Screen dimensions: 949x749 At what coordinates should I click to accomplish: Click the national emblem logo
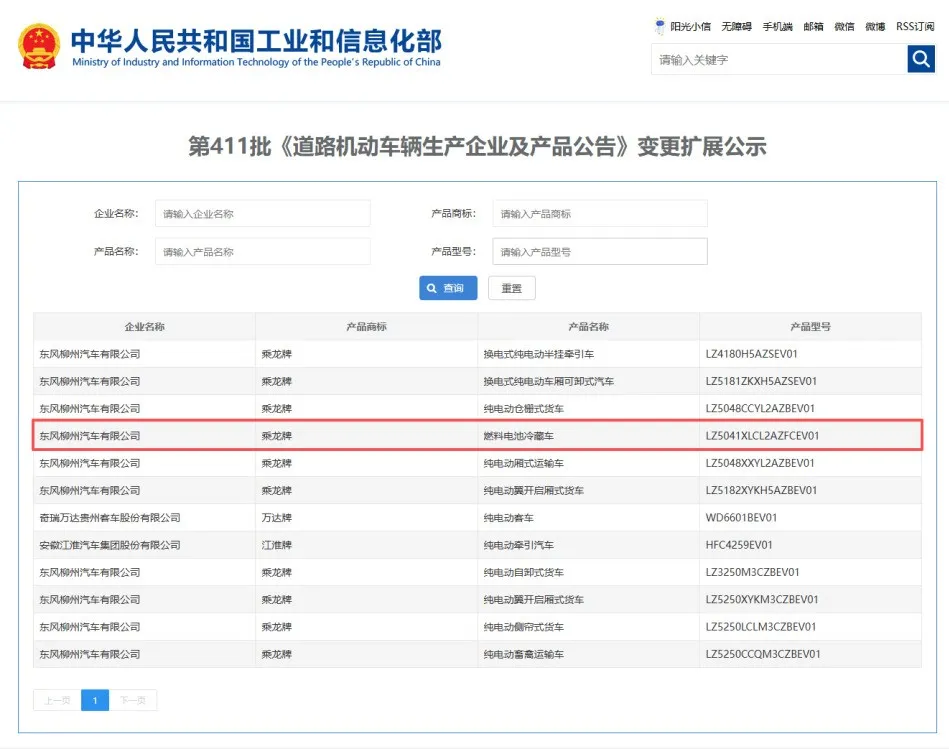[x=39, y=46]
